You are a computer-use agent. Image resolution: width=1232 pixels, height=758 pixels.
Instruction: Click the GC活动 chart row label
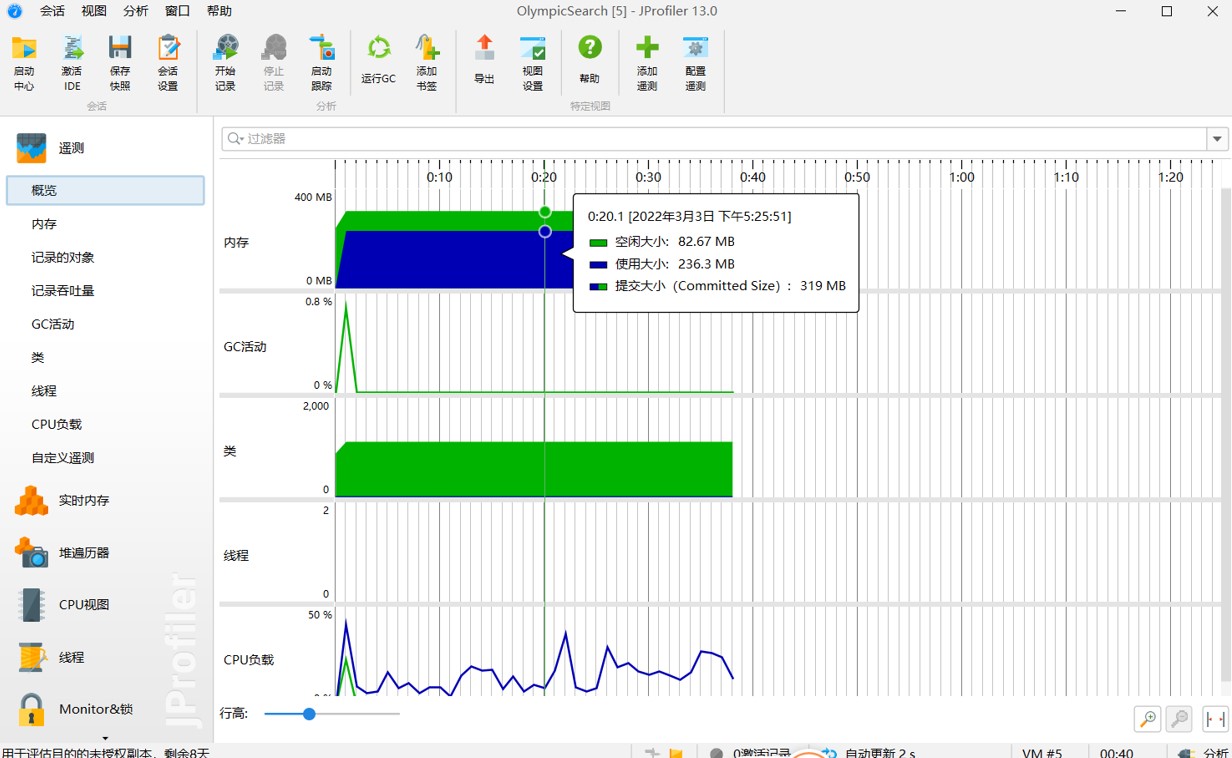(x=245, y=347)
